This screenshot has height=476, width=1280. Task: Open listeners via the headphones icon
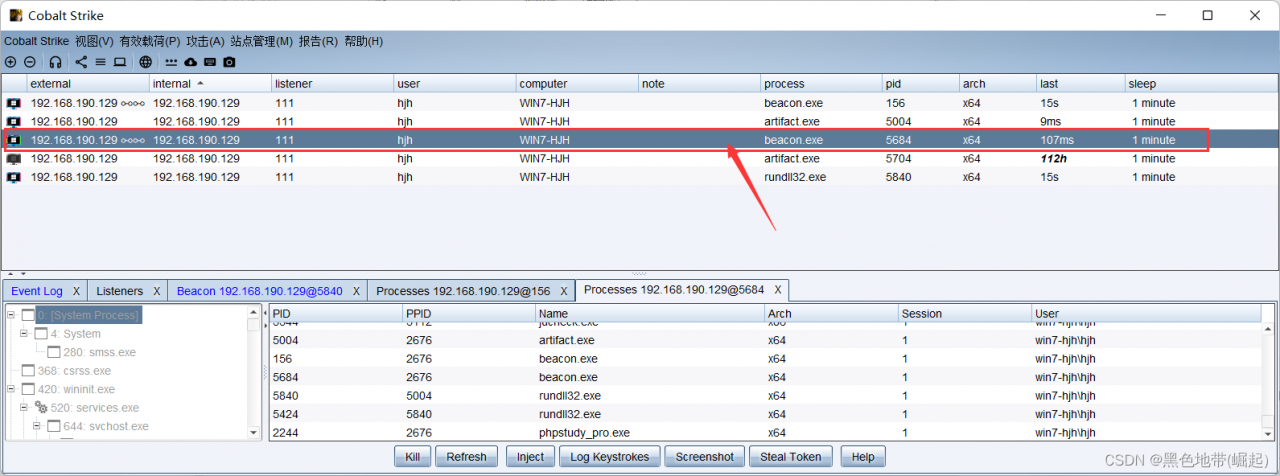pyautogui.click(x=55, y=62)
